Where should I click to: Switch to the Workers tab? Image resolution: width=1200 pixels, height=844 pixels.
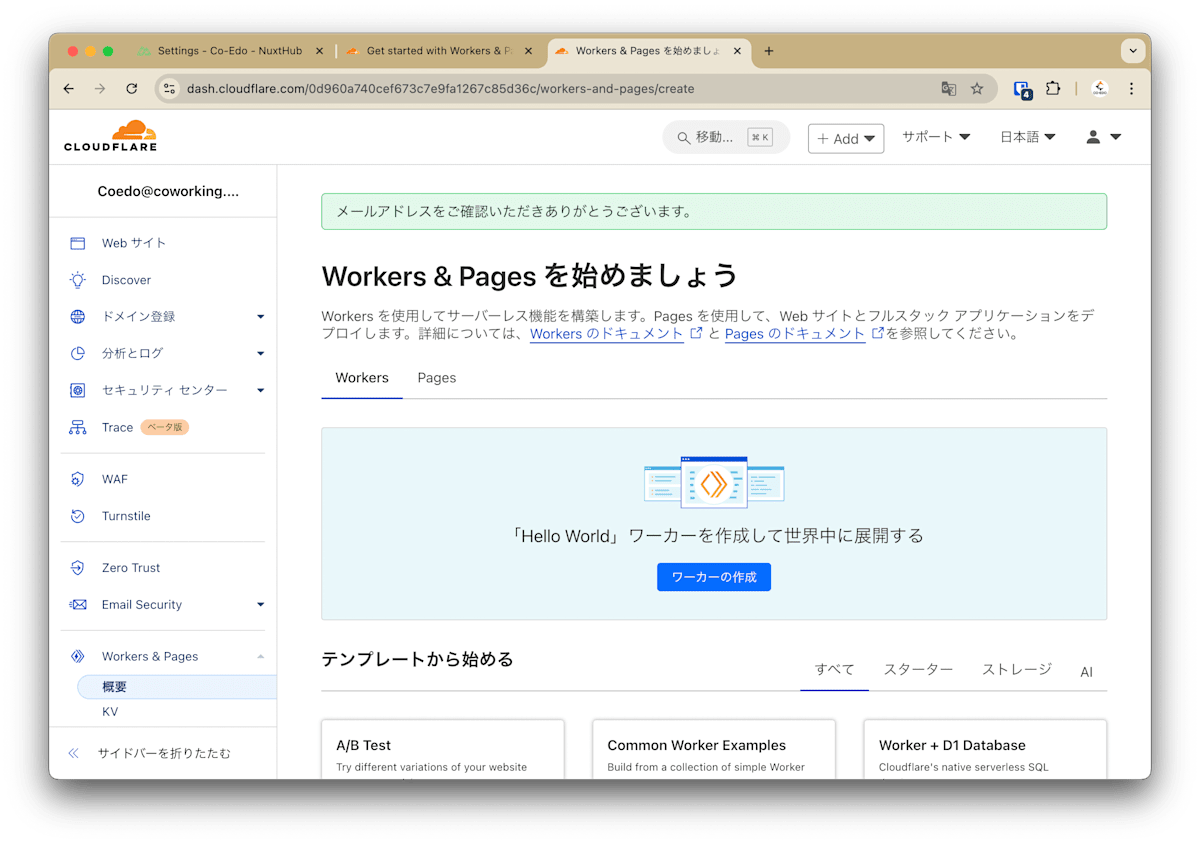point(362,378)
